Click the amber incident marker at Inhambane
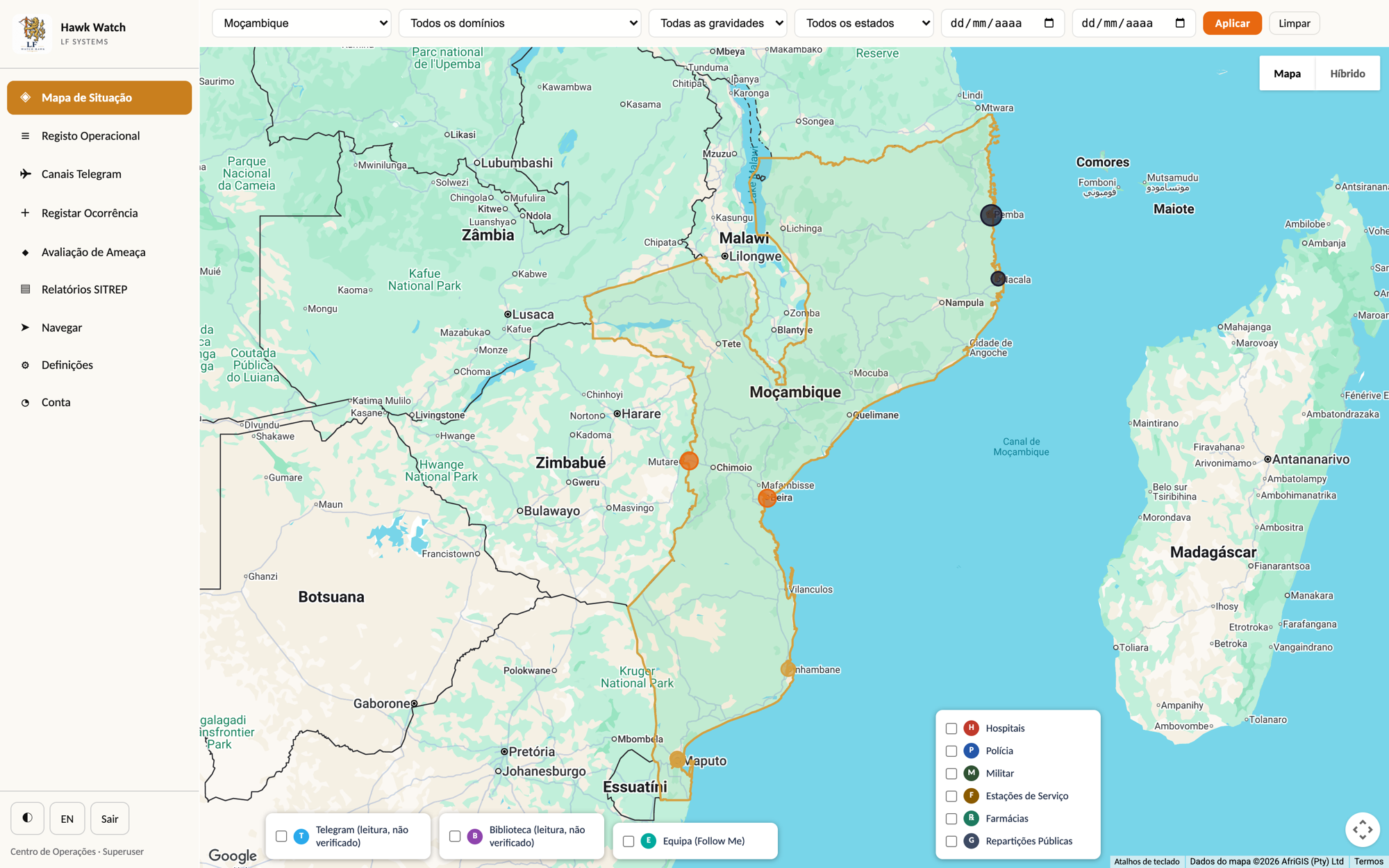The height and width of the screenshot is (868, 1389). (x=788, y=669)
